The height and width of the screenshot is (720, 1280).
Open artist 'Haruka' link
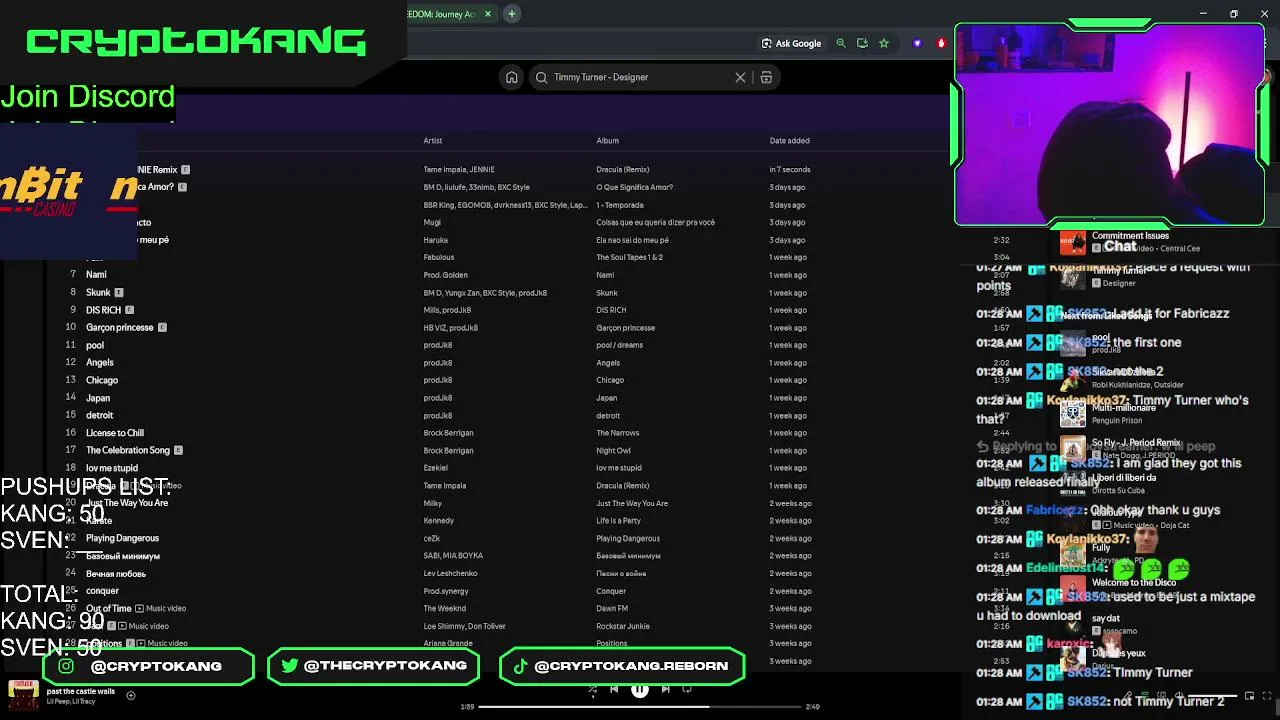tap(435, 240)
